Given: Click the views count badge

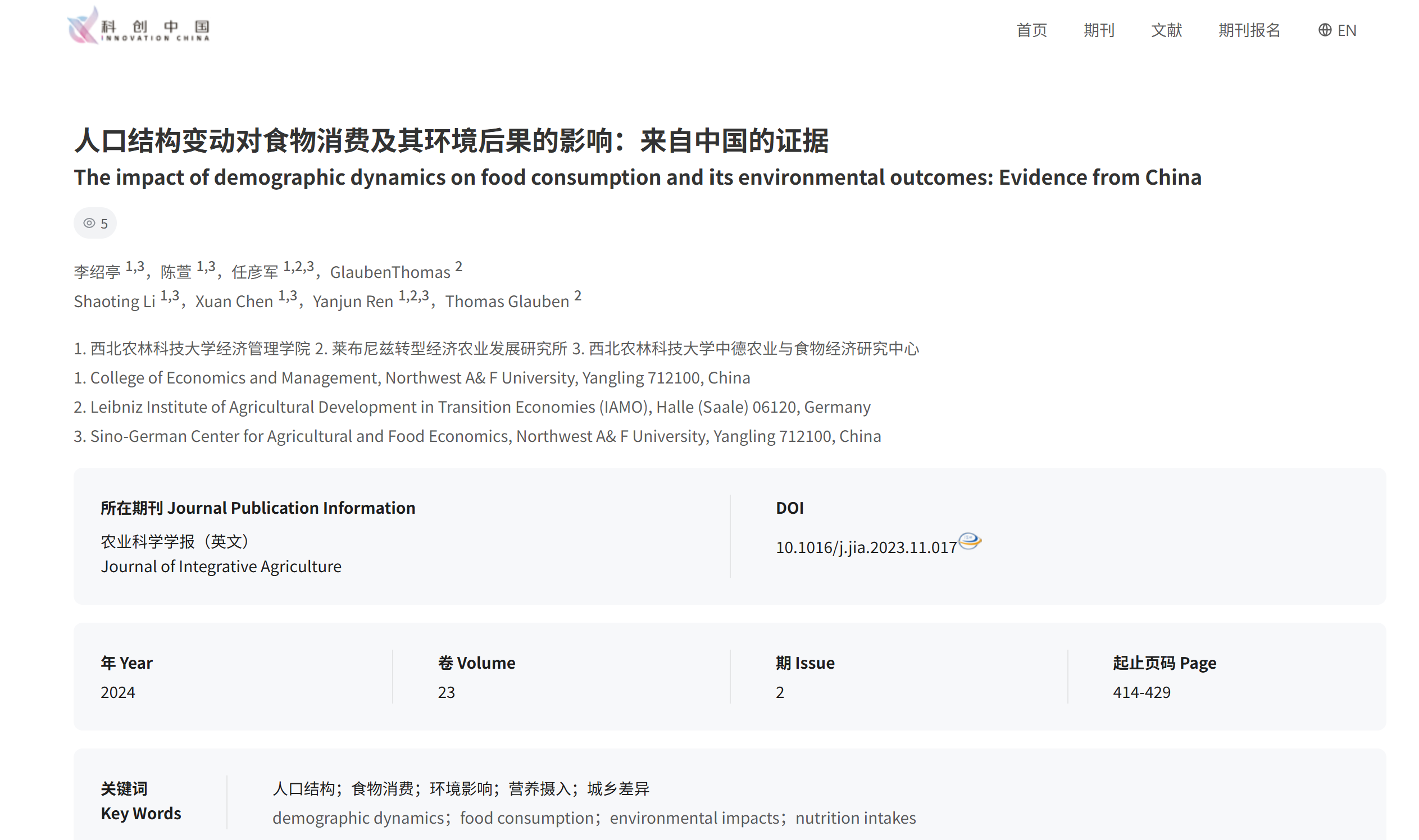Looking at the screenshot, I should pyautogui.click(x=95, y=223).
